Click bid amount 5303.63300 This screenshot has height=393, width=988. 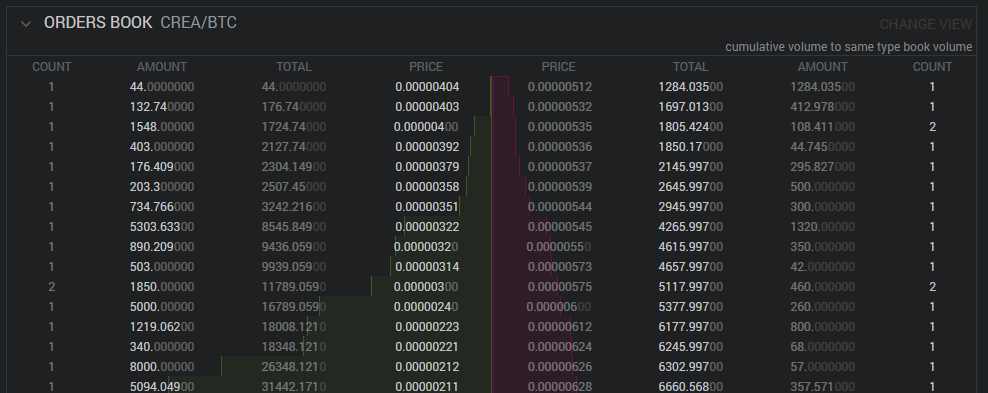click(x=162, y=227)
